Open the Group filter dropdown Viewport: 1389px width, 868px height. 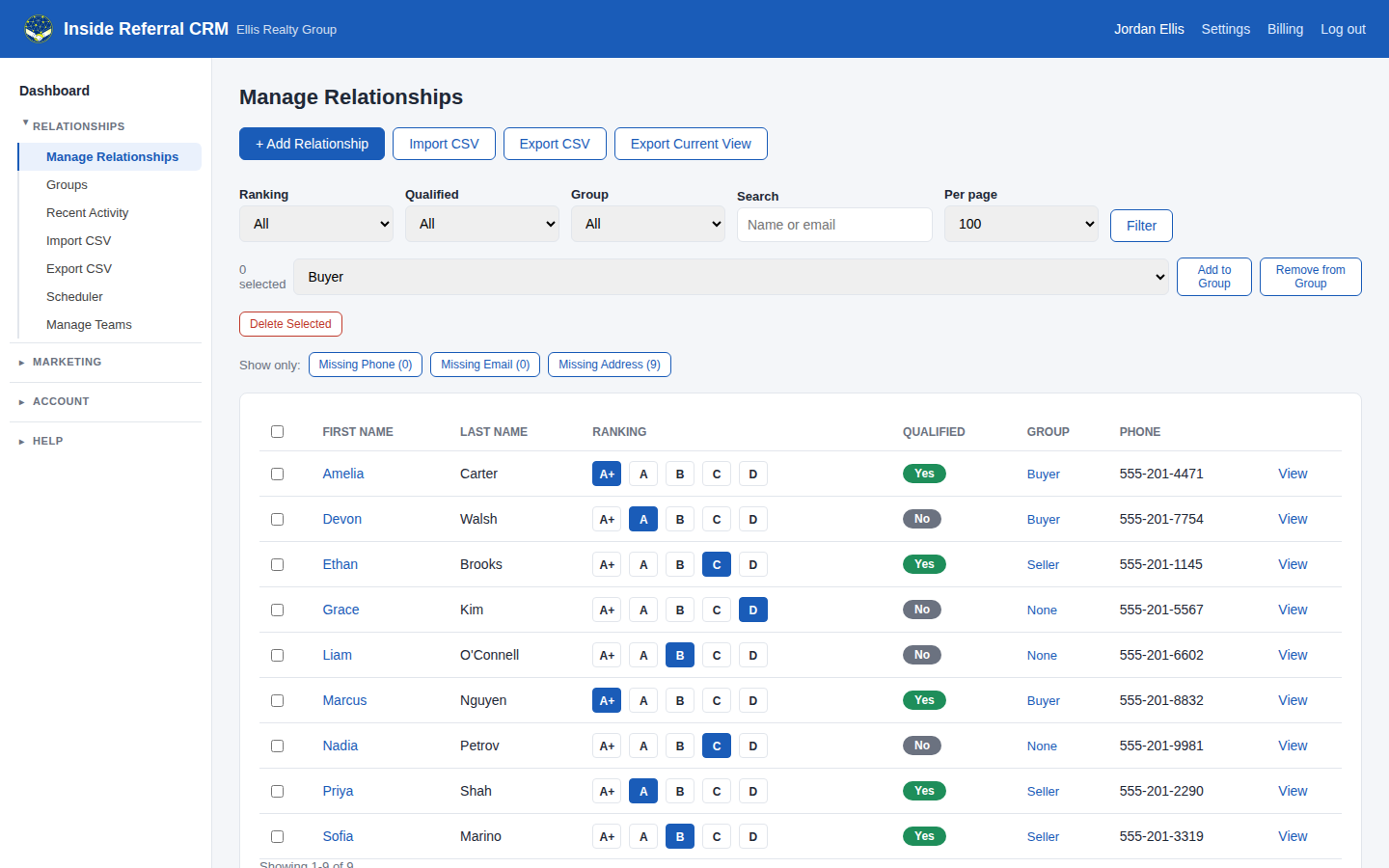(648, 224)
